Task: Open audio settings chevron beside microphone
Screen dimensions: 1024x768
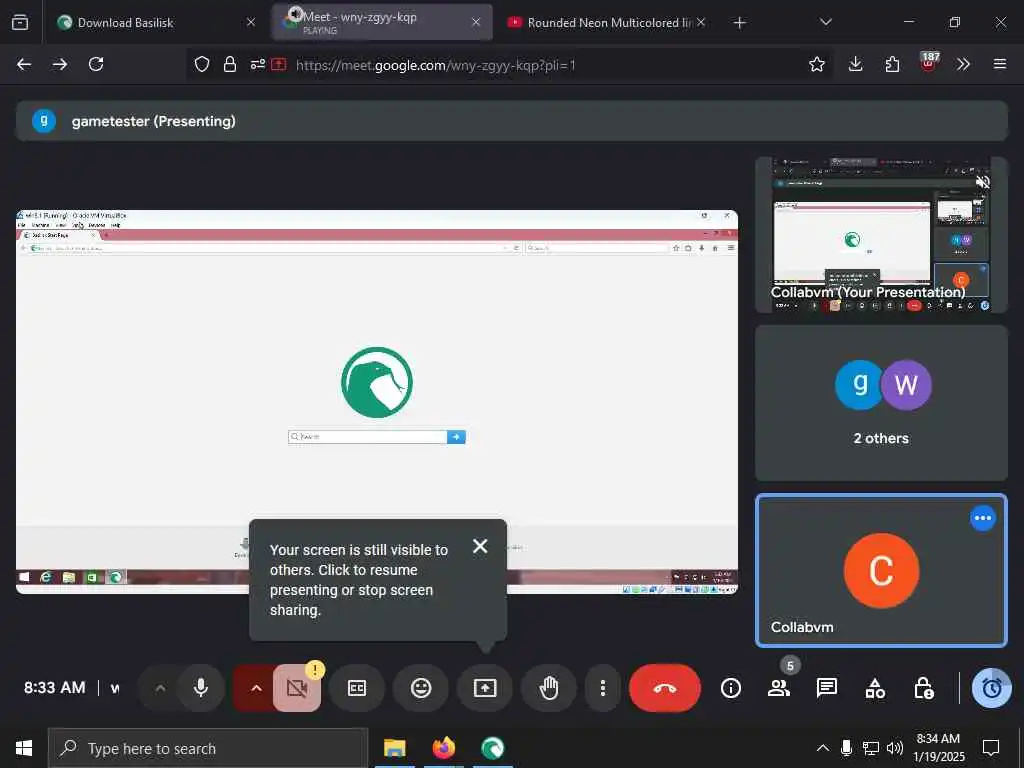Action: click(x=160, y=688)
